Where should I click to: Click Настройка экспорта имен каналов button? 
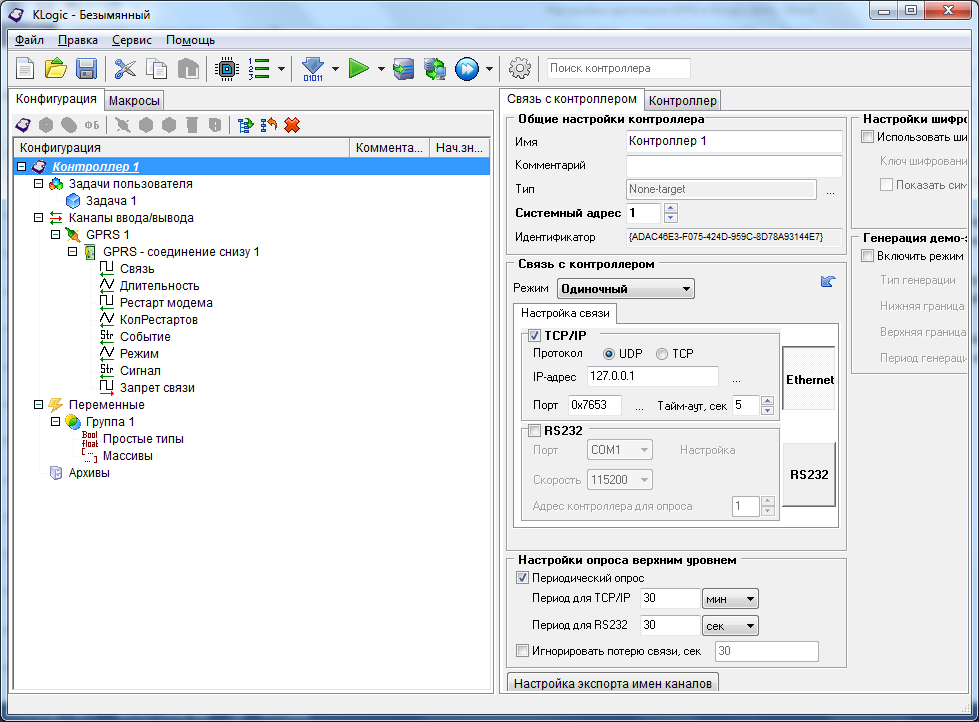tap(614, 684)
